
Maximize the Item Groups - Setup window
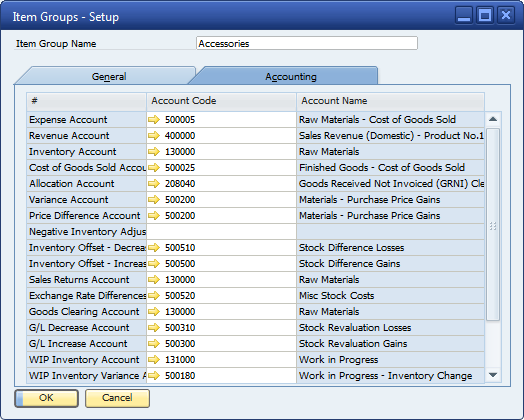(485, 15)
